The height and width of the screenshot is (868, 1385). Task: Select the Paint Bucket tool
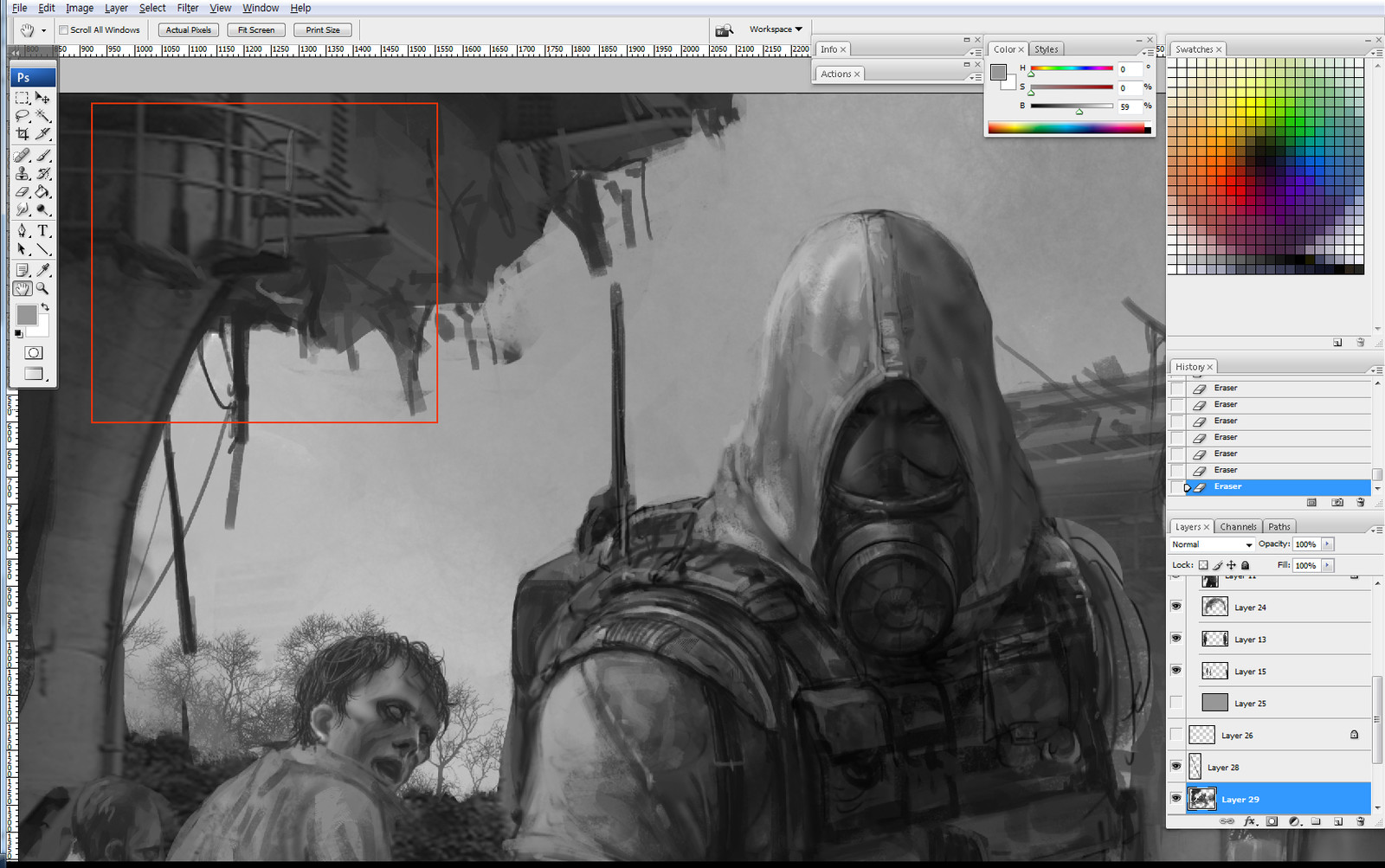42,192
